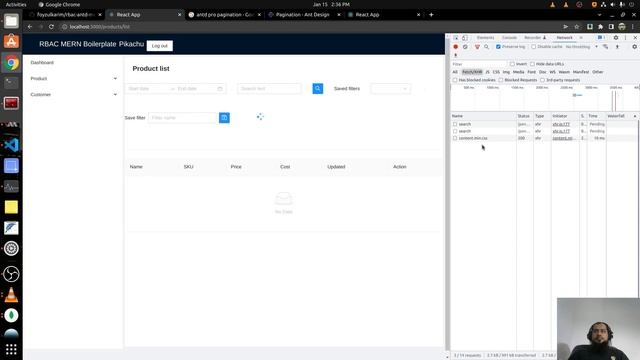The width and height of the screenshot is (640, 360).
Task: Open the Chrome tab search dropdown arrow
Action: point(599,15)
